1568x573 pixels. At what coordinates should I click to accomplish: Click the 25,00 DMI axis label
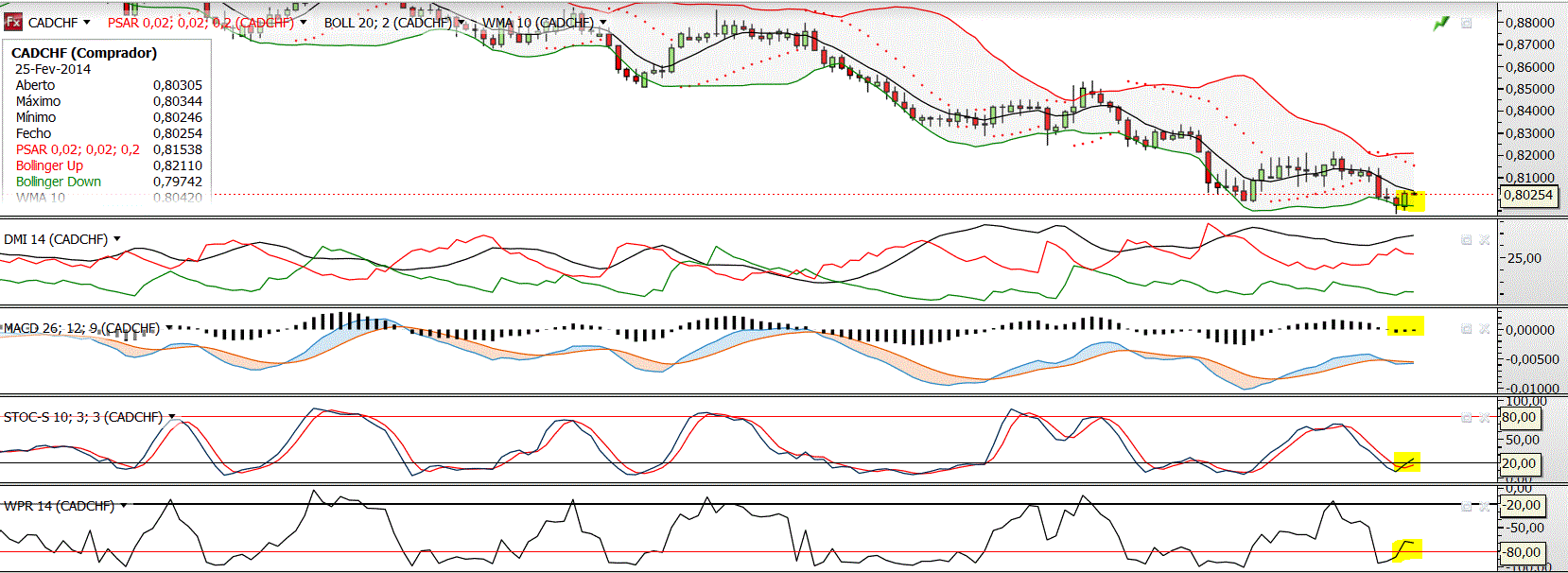pyautogui.click(x=1524, y=258)
